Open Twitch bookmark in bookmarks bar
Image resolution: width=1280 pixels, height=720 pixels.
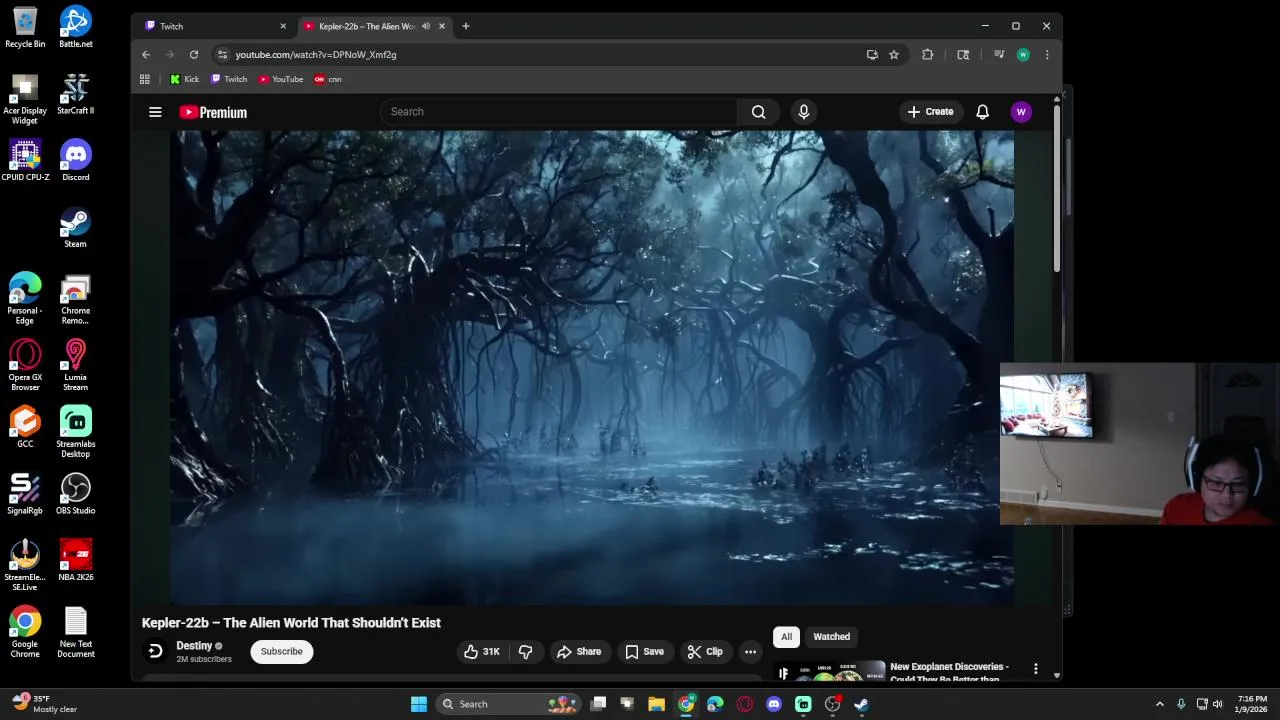228,79
